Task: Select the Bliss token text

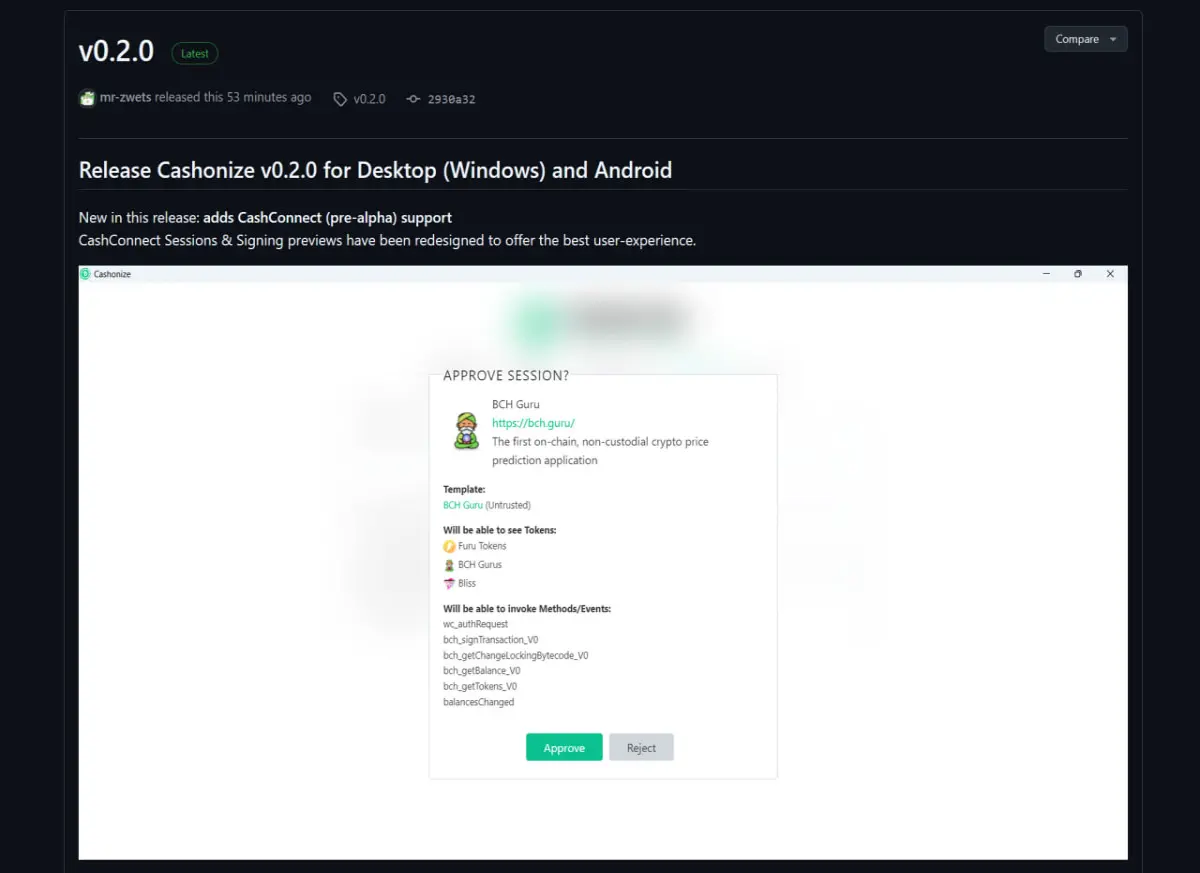Action: (467, 583)
